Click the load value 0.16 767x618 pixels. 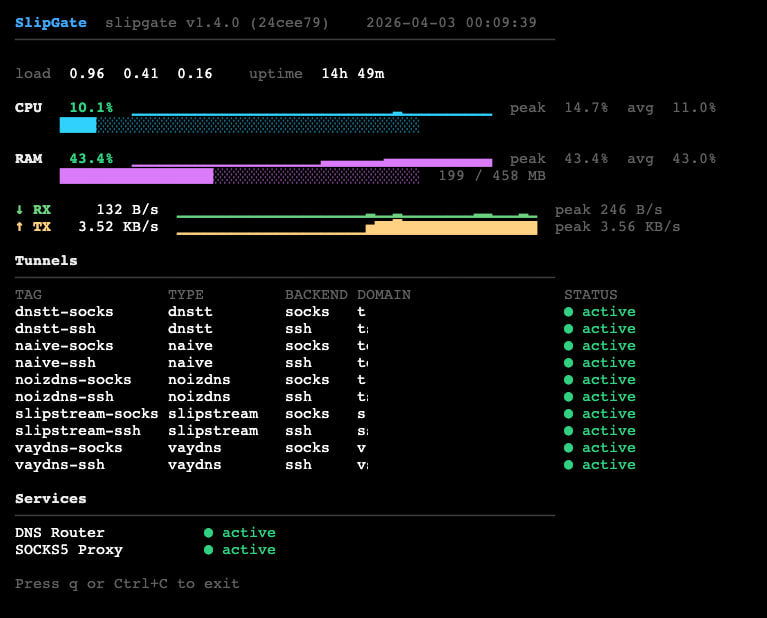coord(195,73)
